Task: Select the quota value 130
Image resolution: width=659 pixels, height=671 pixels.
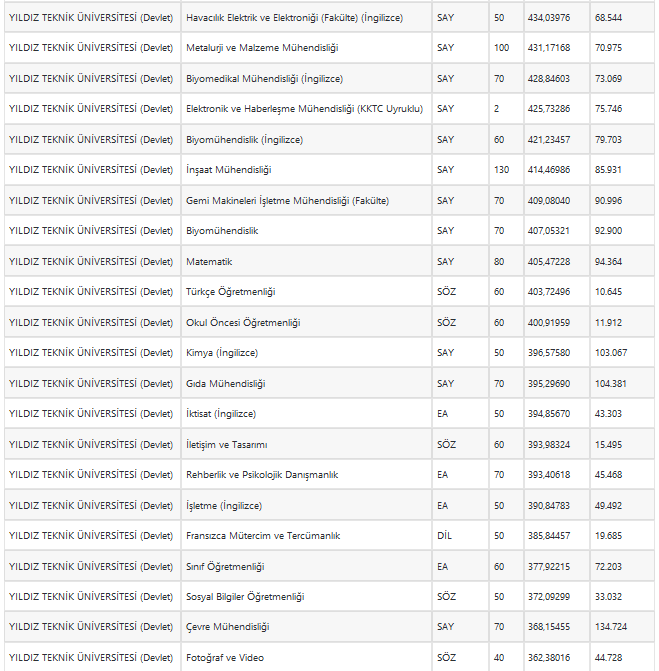Action: [x=501, y=170]
